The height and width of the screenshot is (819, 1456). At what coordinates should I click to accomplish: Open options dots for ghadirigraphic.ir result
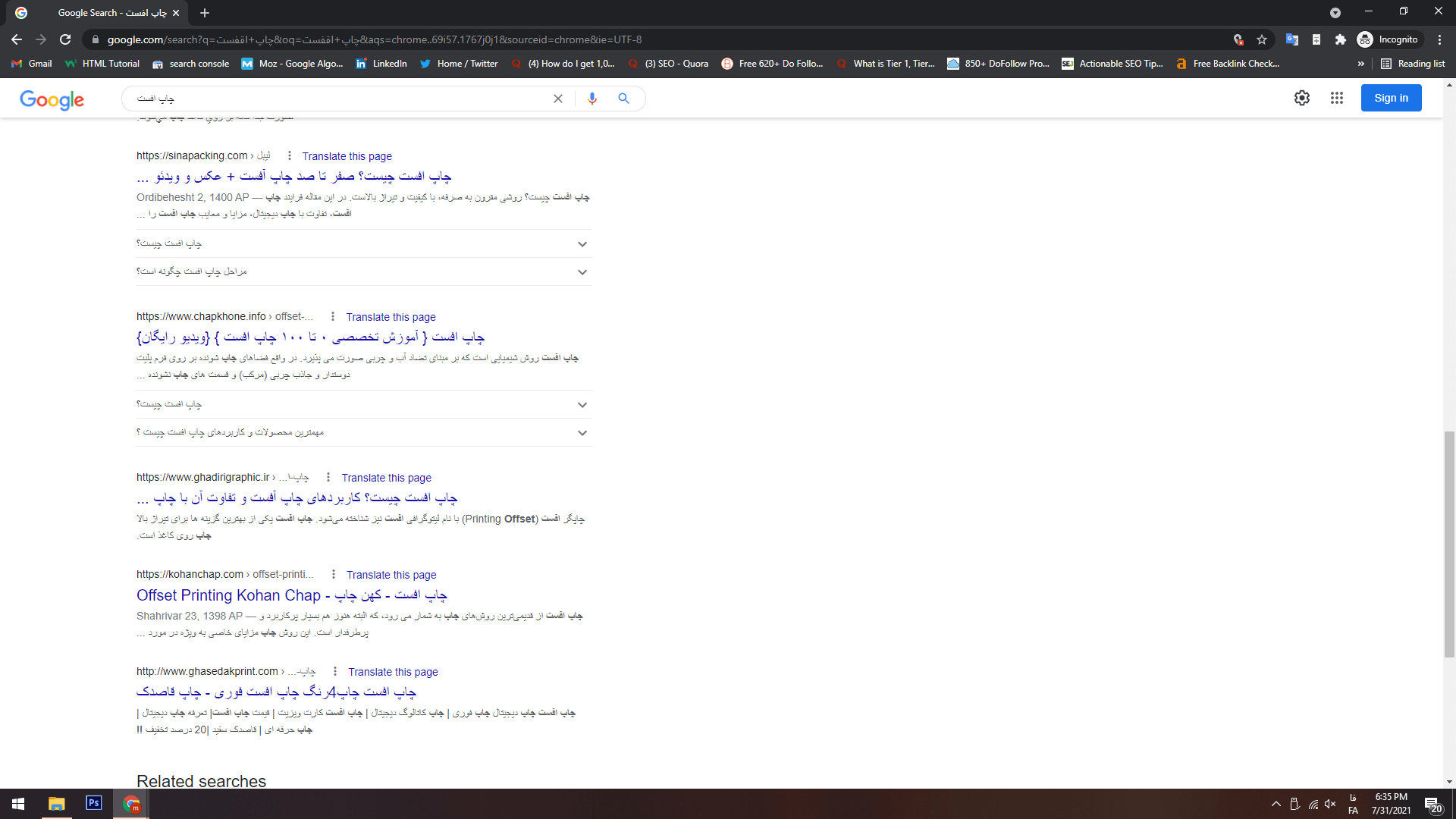(x=328, y=477)
